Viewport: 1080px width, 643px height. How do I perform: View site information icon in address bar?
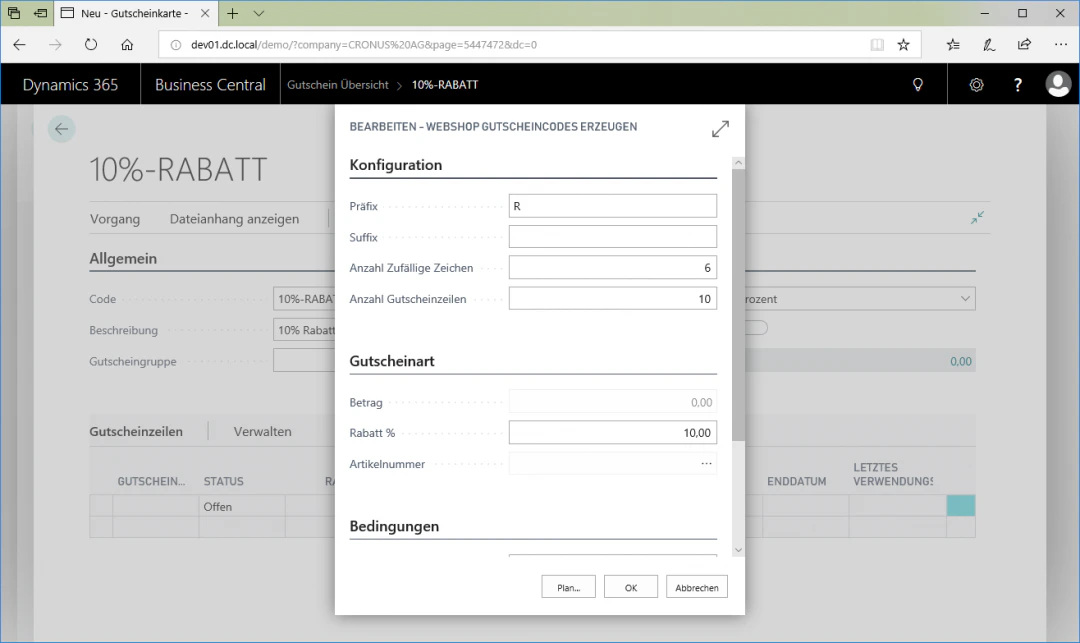[x=176, y=45]
